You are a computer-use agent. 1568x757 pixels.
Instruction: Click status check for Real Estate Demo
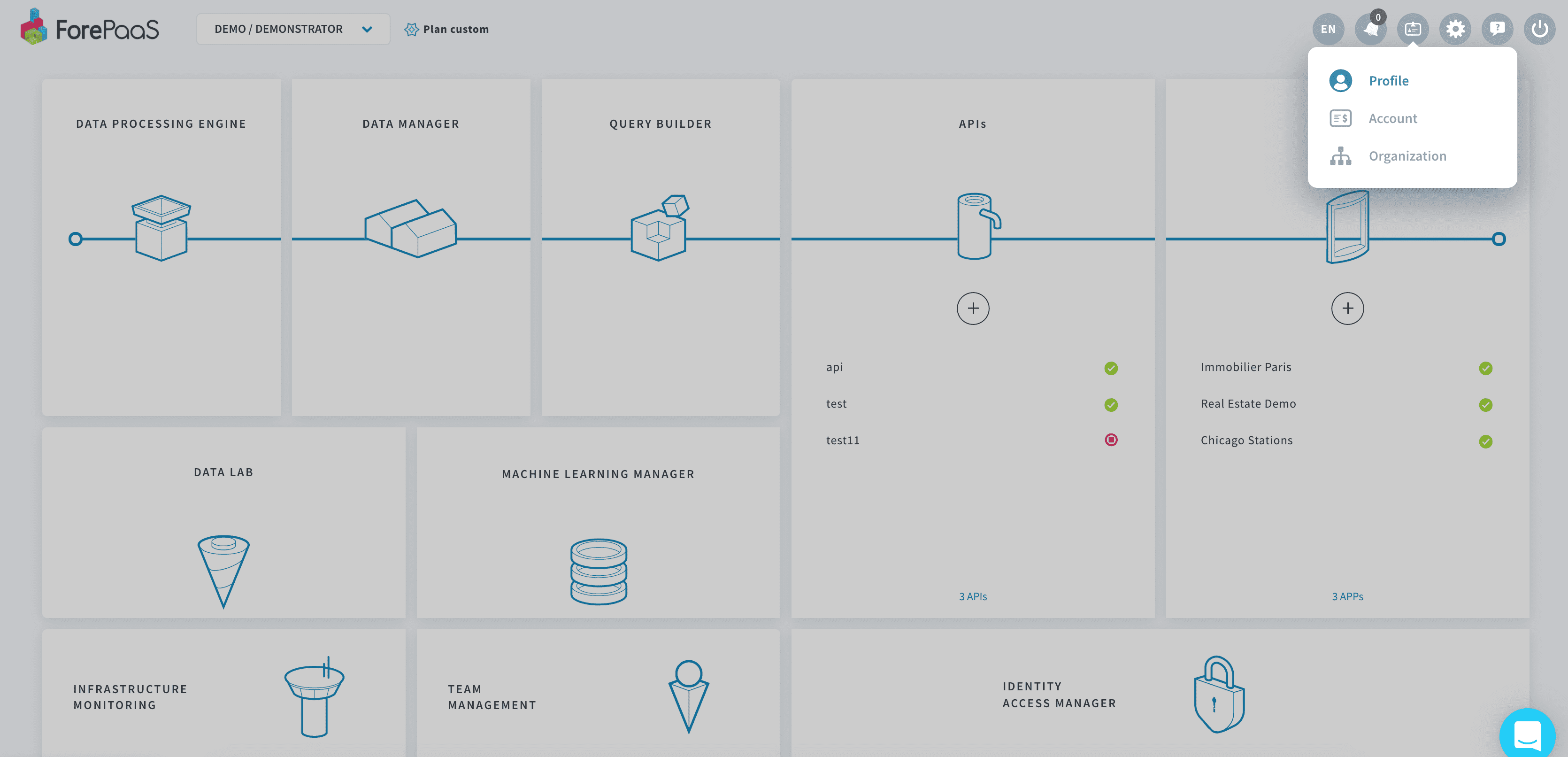coord(1485,404)
